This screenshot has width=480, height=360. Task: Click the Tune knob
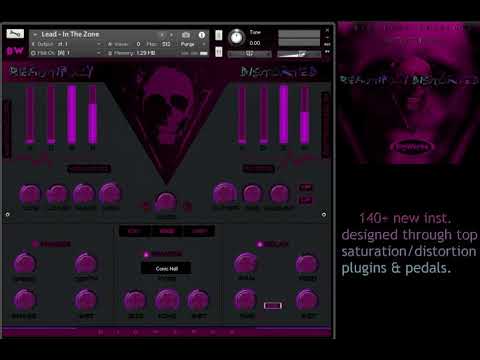point(236,37)
